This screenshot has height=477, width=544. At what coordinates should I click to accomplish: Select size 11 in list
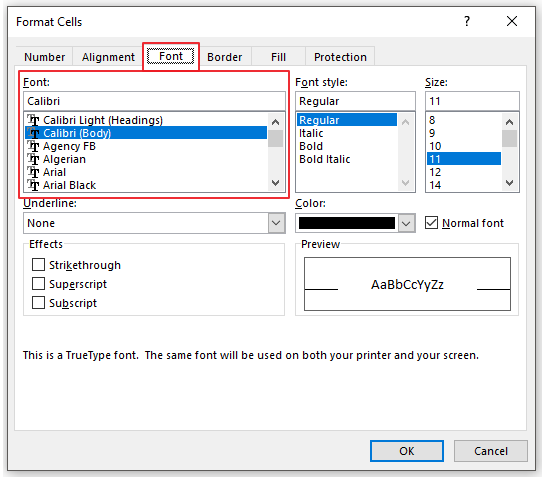tap(464, 159)
